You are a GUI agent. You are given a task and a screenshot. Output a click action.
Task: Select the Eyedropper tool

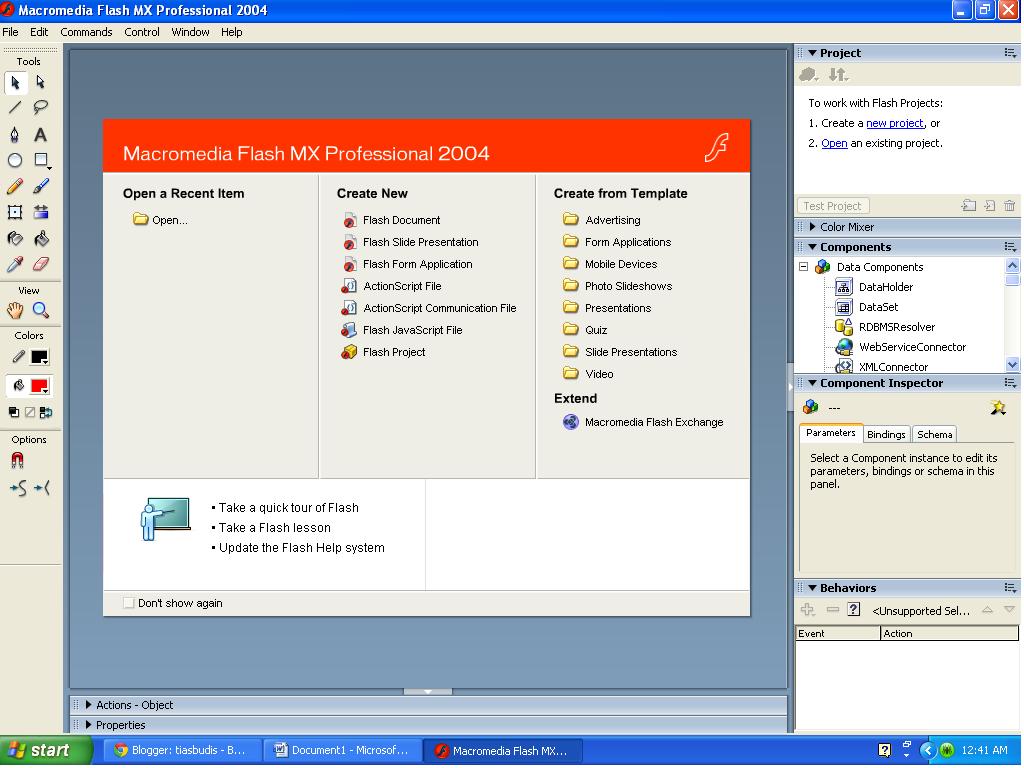point(15,264)
